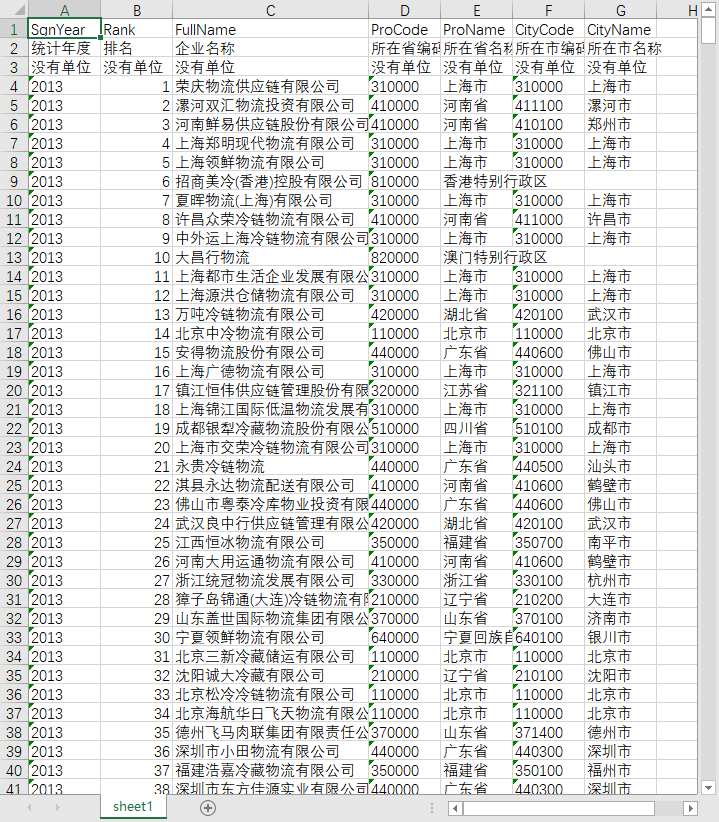This screenshot has width=719, height=822.
Task: Click the horizontal scrollbar thumb
Action: click(x=559, y=808)
